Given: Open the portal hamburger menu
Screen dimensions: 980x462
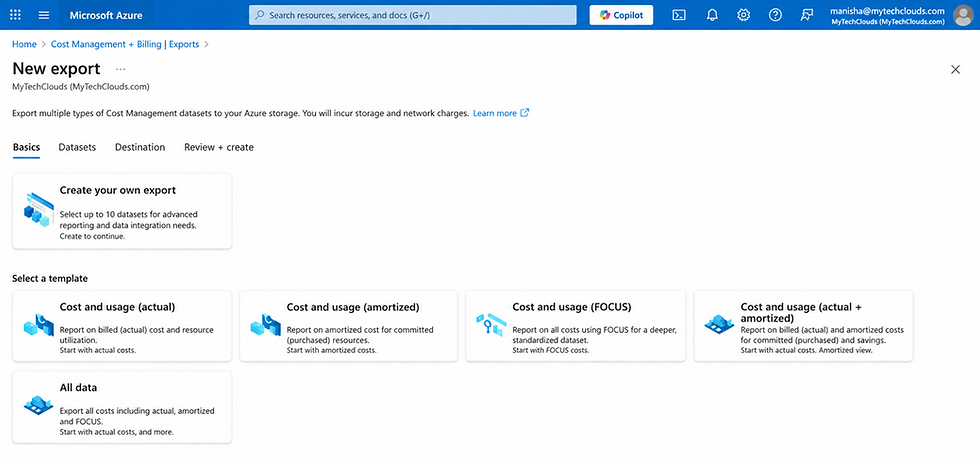Looking at the screenshot, I should [x=44, y=15].
